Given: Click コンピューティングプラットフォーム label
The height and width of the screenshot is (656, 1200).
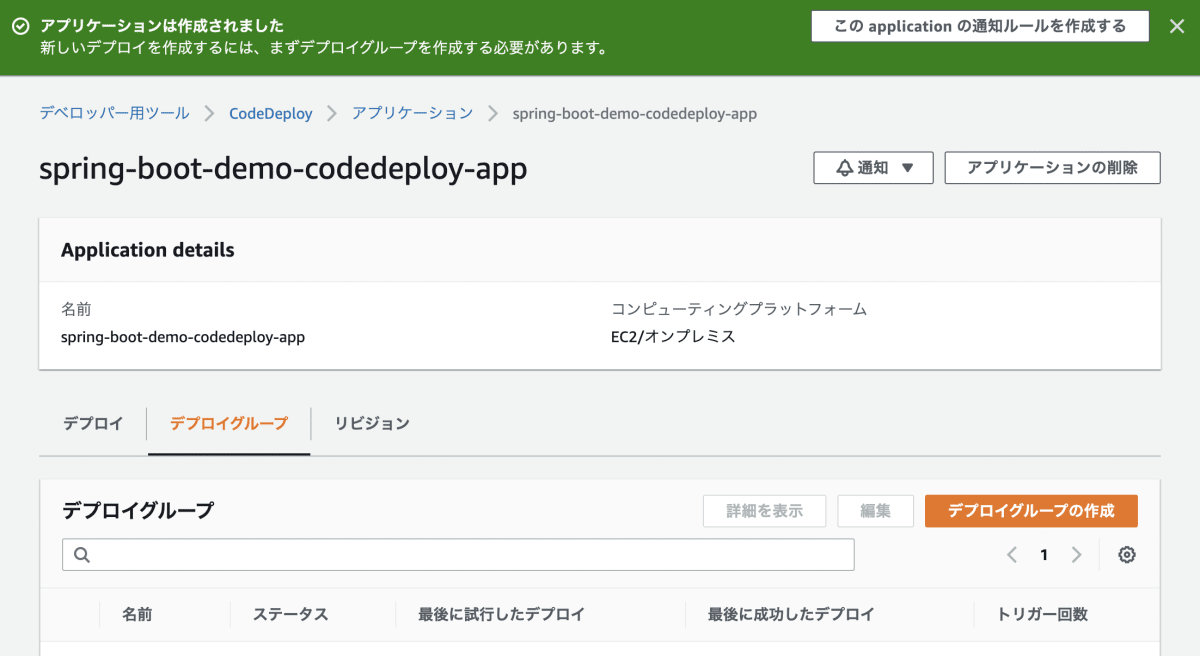Looking at the screenshot, I should click(x=739, y=309).
